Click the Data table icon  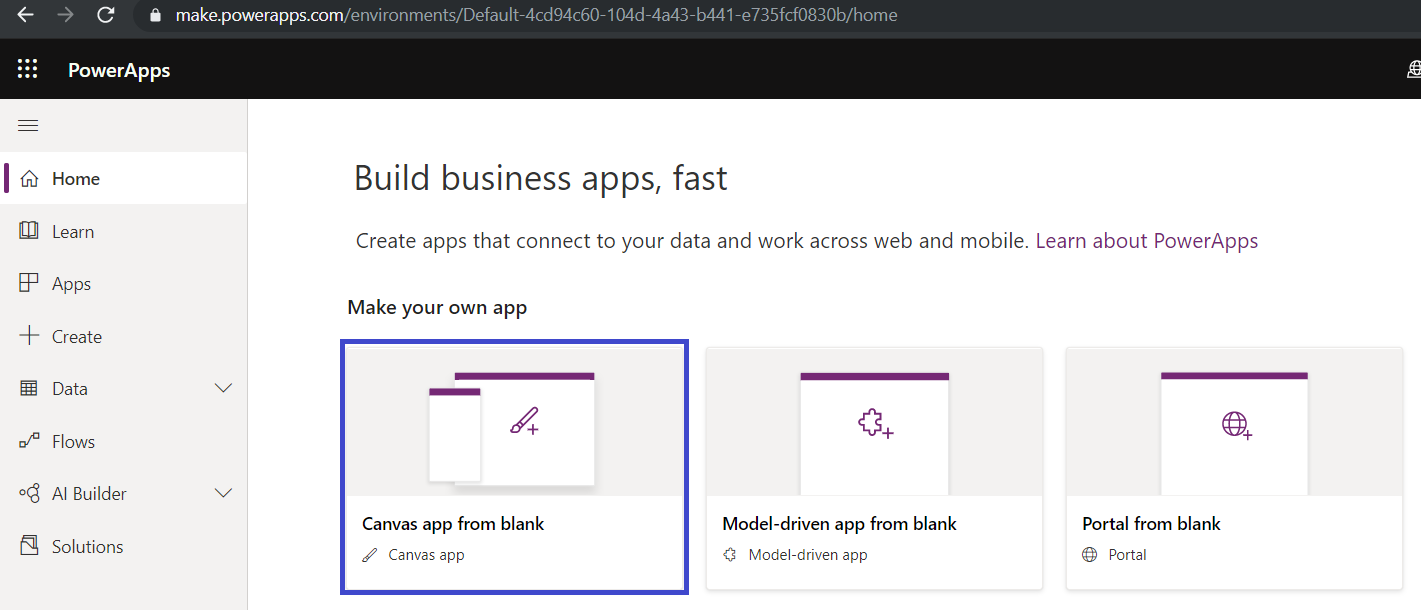tap(29, 388)
